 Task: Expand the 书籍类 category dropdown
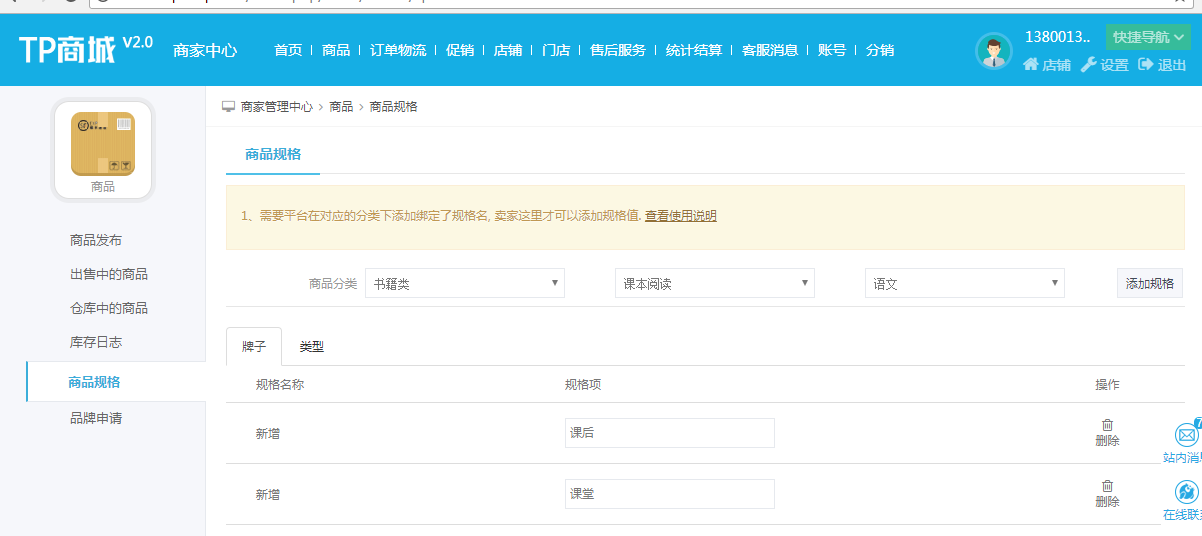pos(465,284)
